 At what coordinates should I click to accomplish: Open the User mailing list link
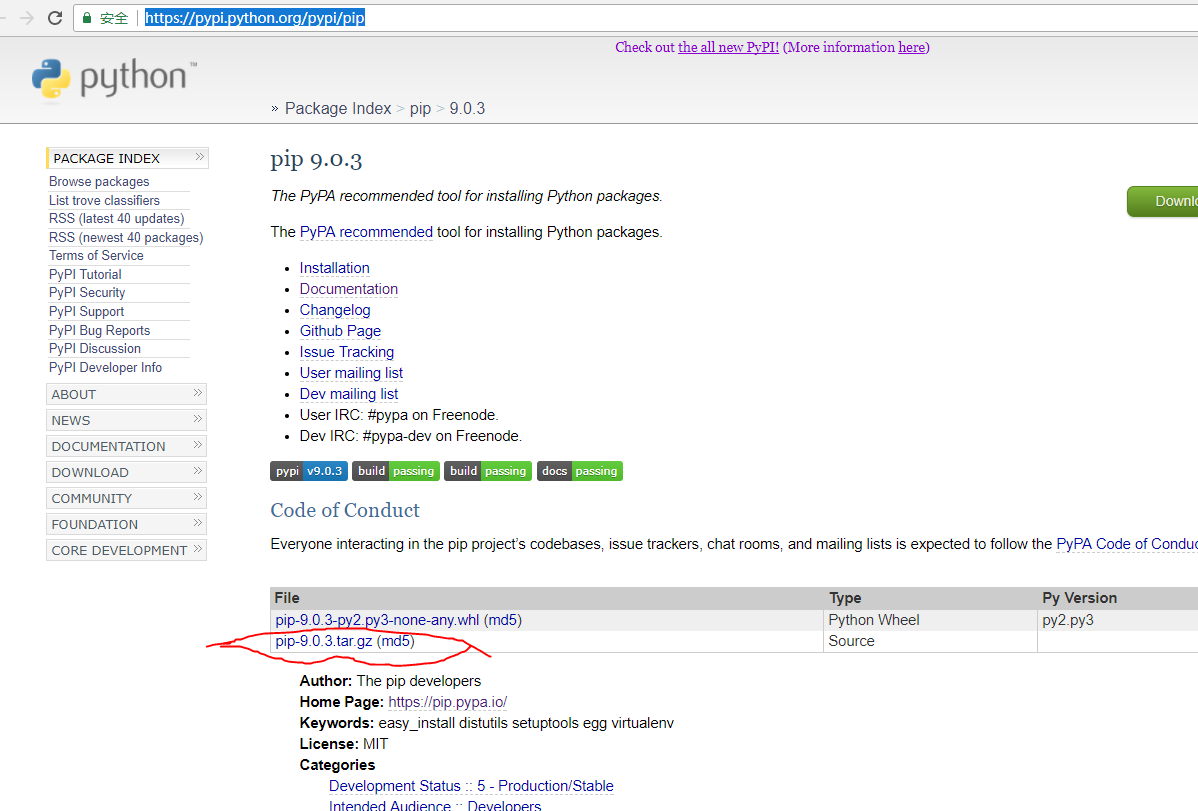pyautogui.click(x=351, y=373)
